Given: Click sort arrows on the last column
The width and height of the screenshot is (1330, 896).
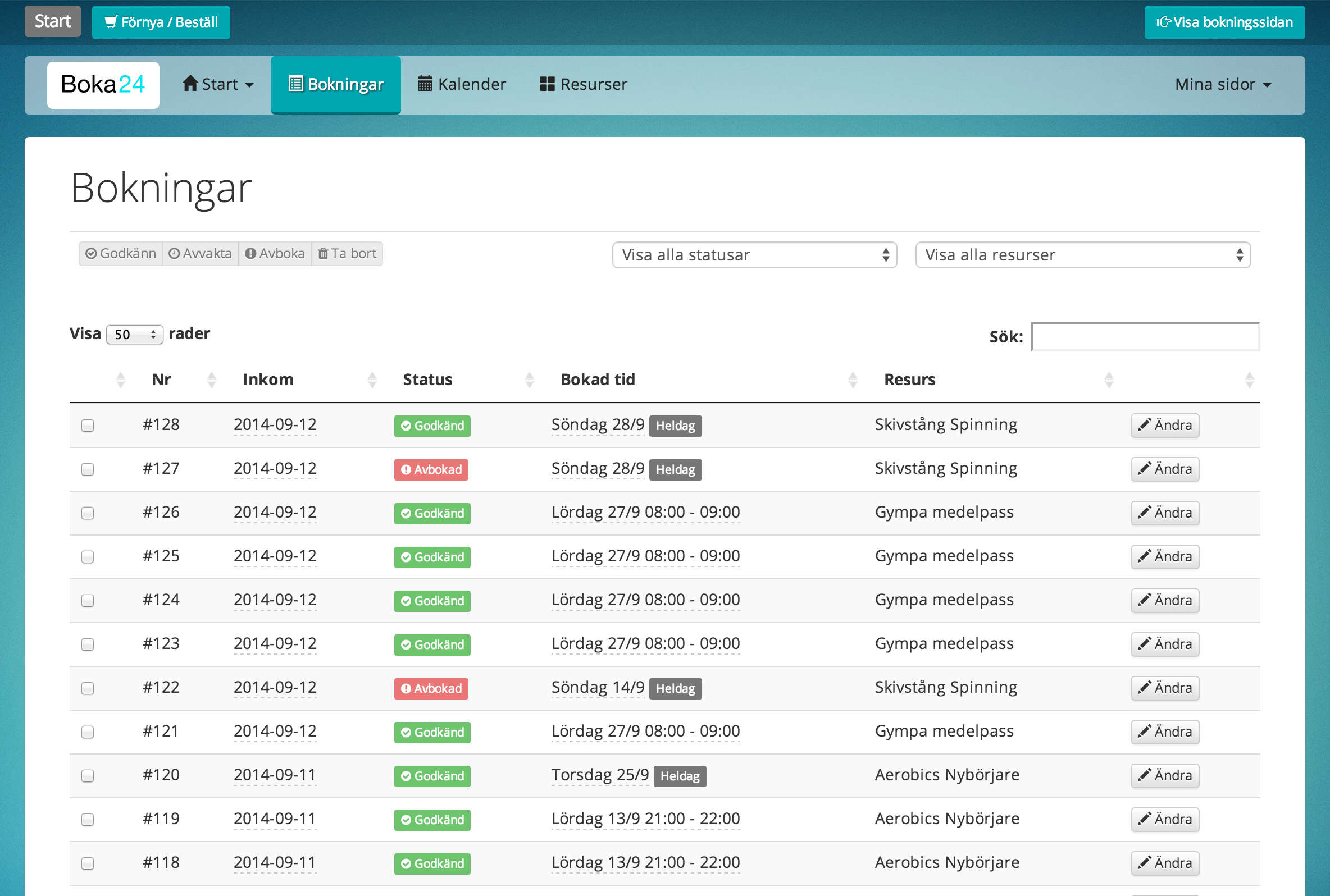Looking at the screenshot, I should [1250, 380].
